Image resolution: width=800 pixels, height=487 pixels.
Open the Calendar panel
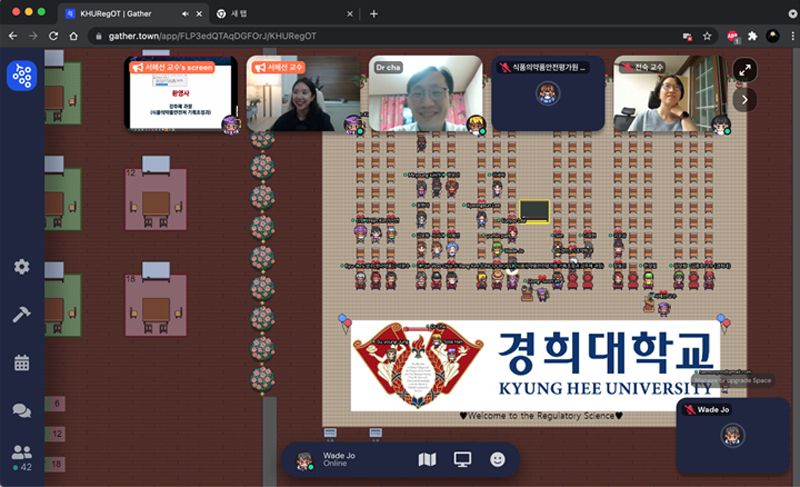coord(21,363)
